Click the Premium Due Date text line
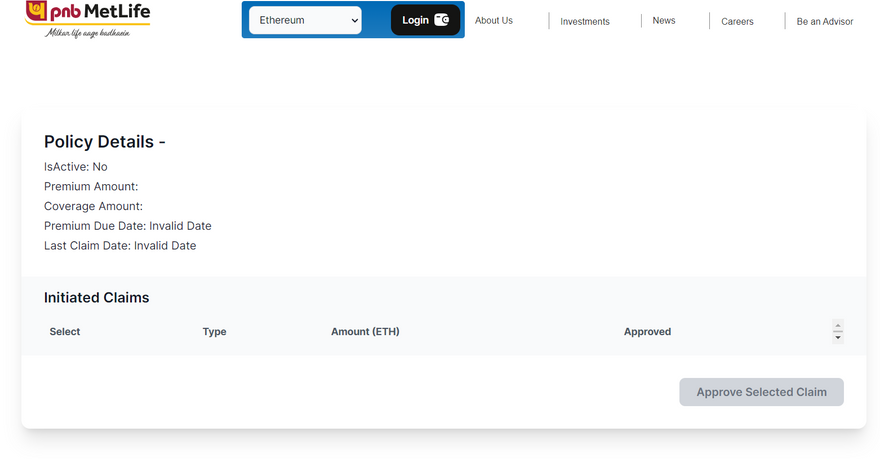Viewport: 880px width, 459px height. tap(127, 226)
